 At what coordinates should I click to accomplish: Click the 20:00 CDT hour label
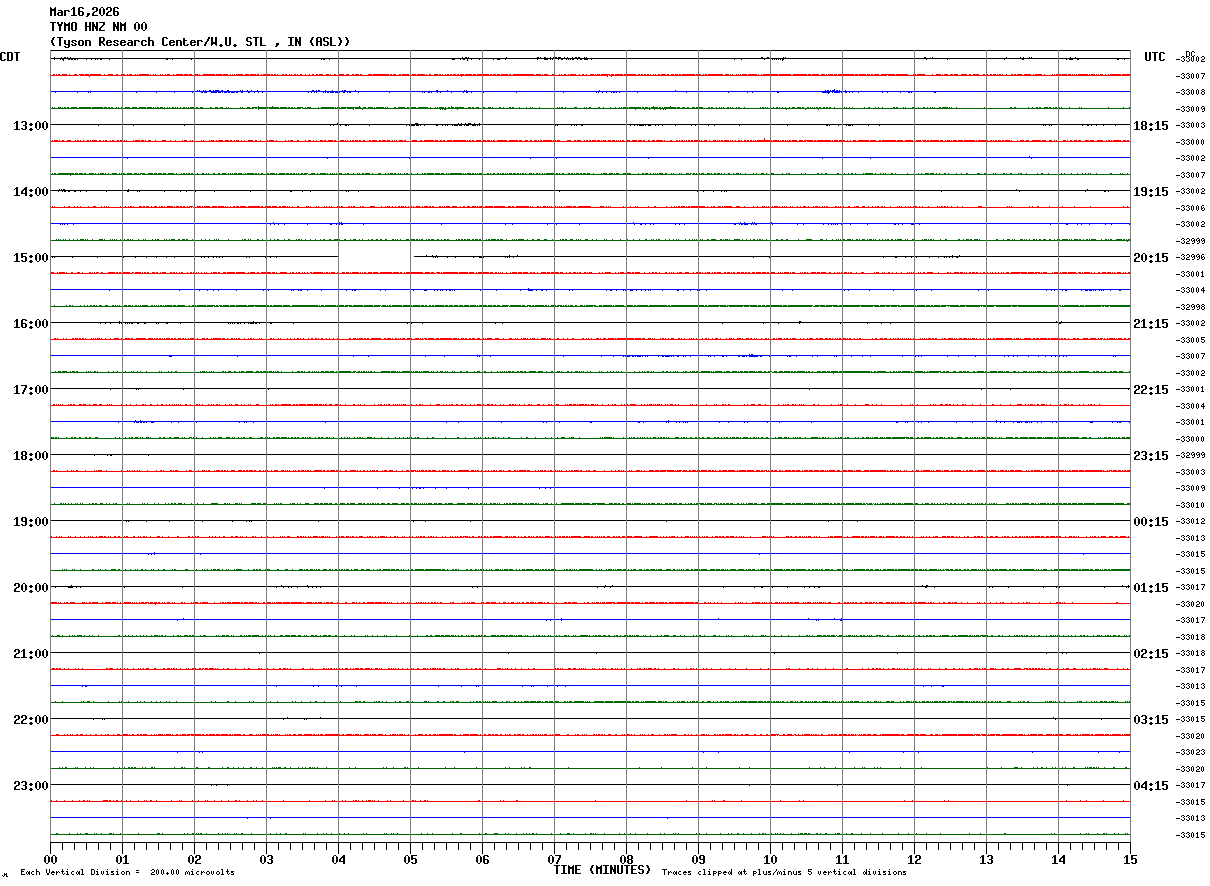31,588
